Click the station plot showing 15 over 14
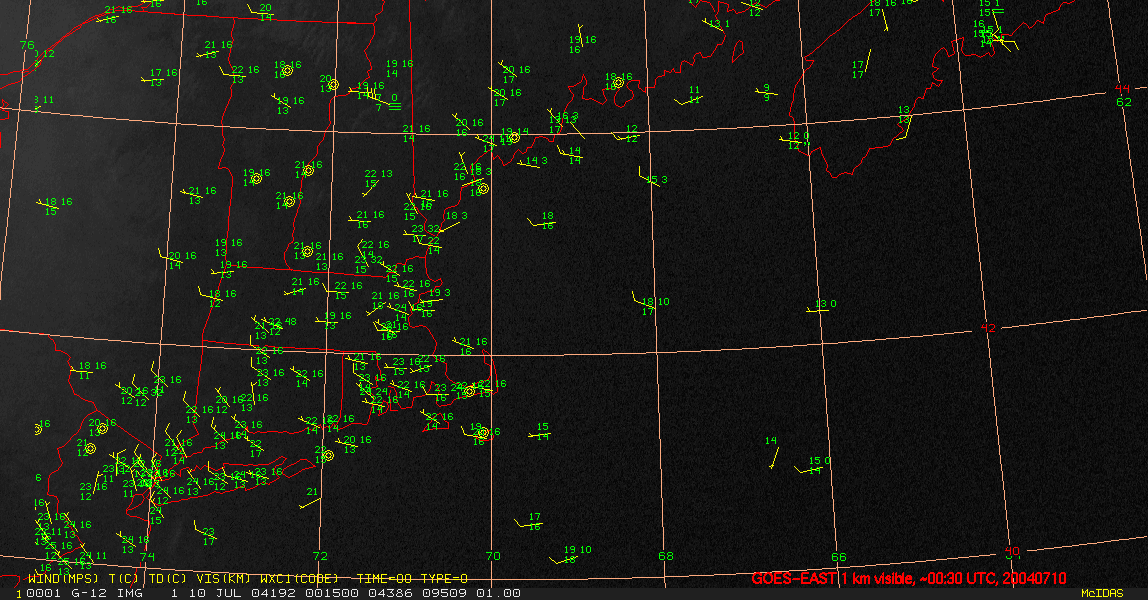1148x600 pixels. click(541, 432)
